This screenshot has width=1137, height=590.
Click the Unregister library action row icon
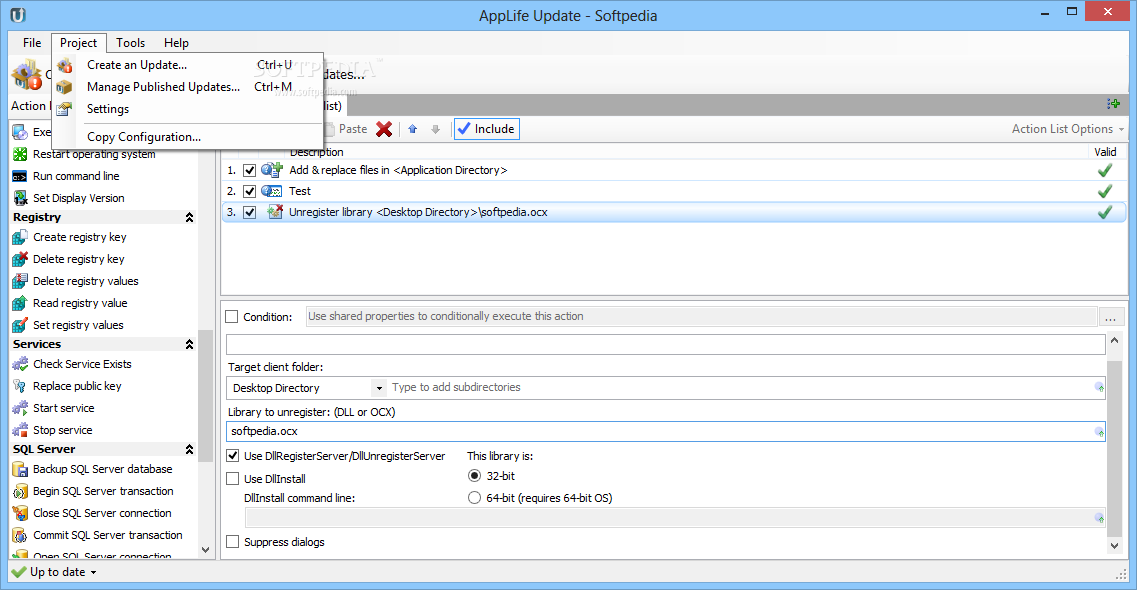(275, 212)
